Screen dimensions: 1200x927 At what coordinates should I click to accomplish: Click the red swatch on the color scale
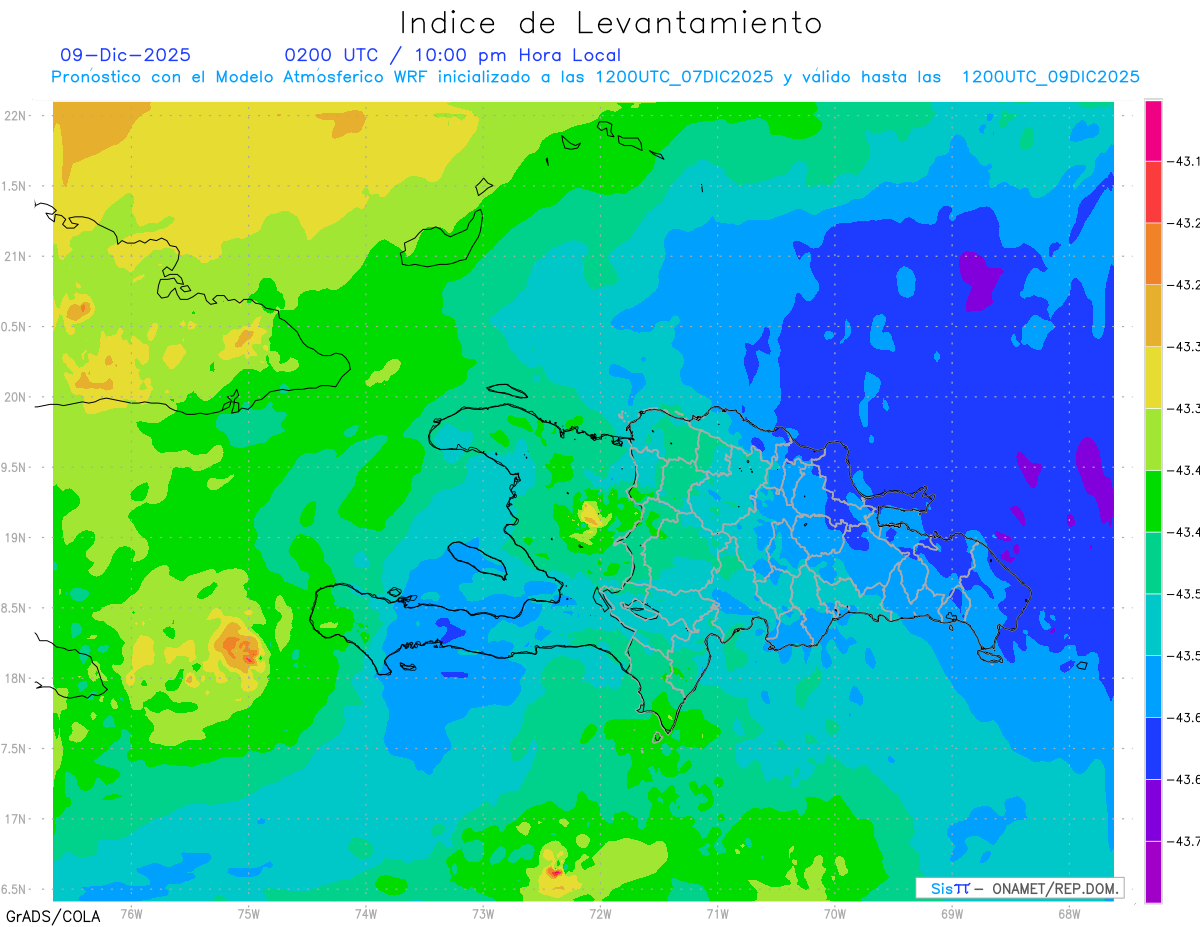[1153, 192]
